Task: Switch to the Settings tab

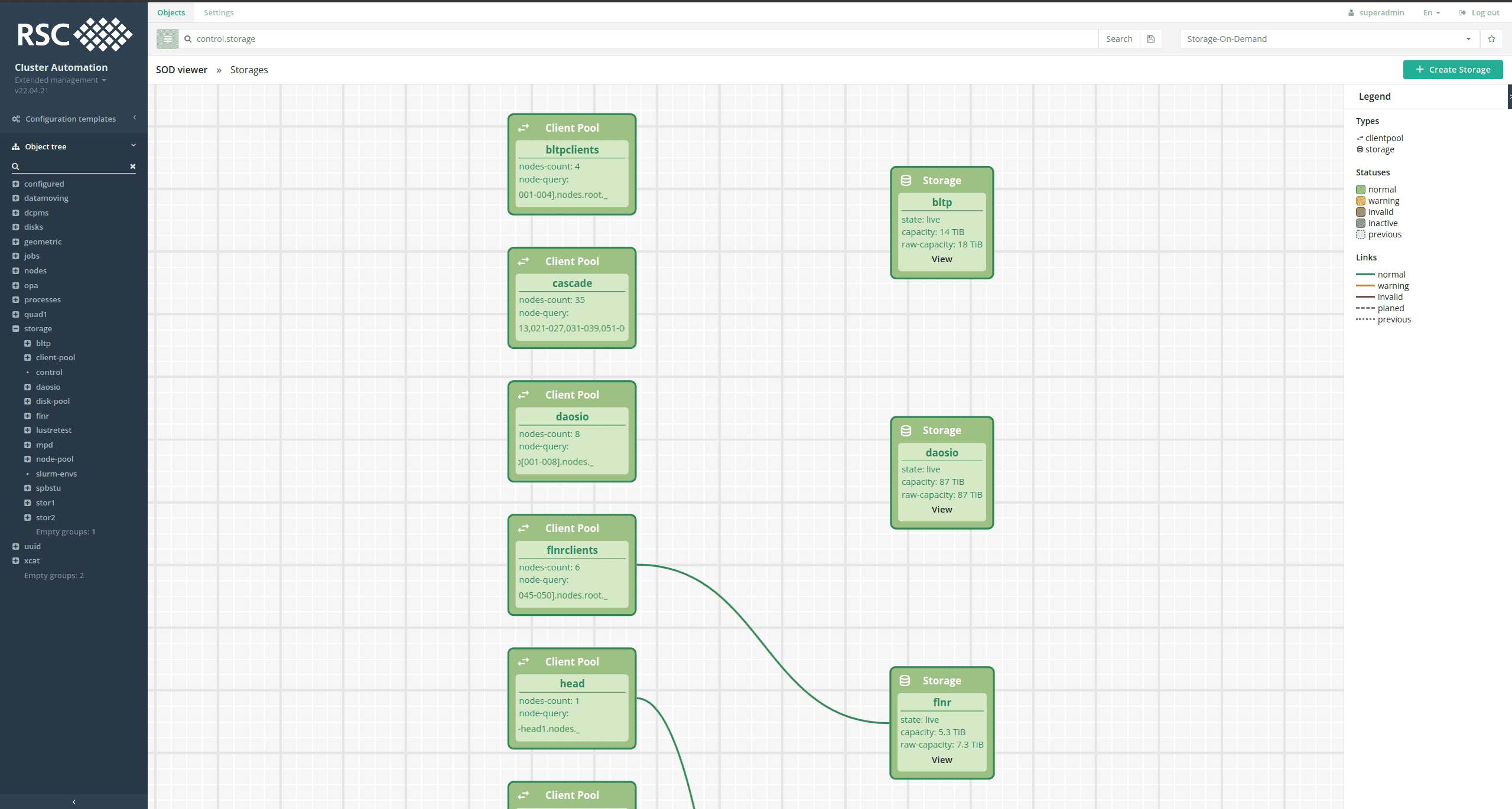Action: (x=219, y=12)
